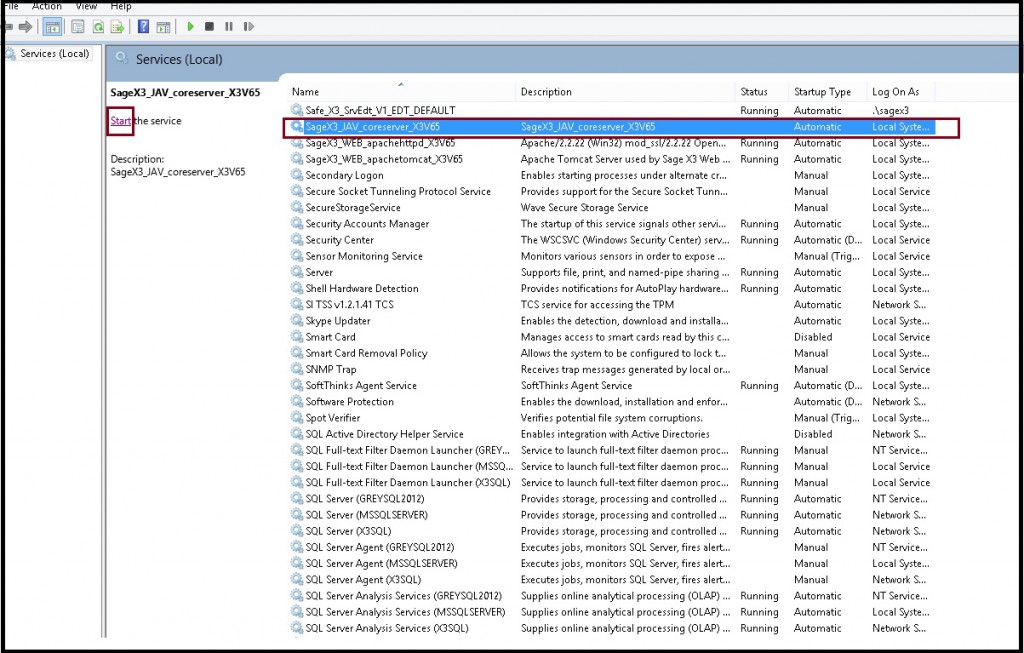Select SQL Full-text Filter Daemon Launcher (GREY...
This screenshot has width=1024, height=653.
tap(408, 451)
